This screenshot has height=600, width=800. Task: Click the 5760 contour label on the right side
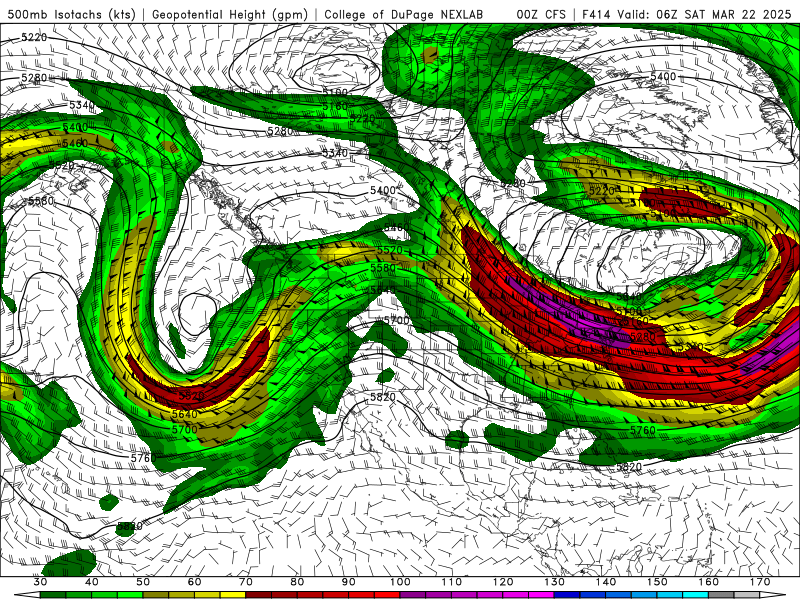pyautogui.click(x=643, y=430)
